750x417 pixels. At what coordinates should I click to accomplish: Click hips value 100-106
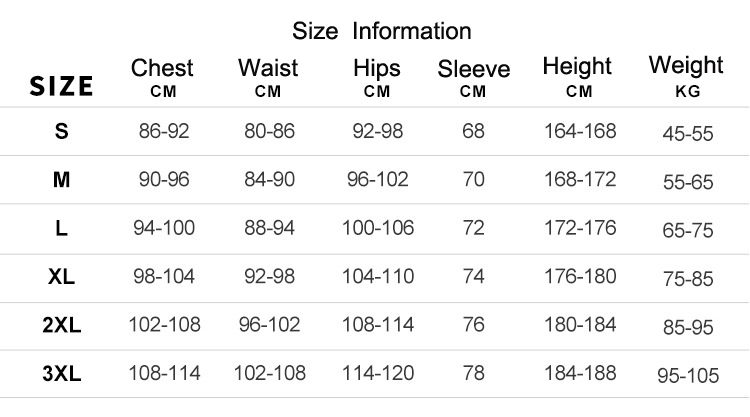378,228
